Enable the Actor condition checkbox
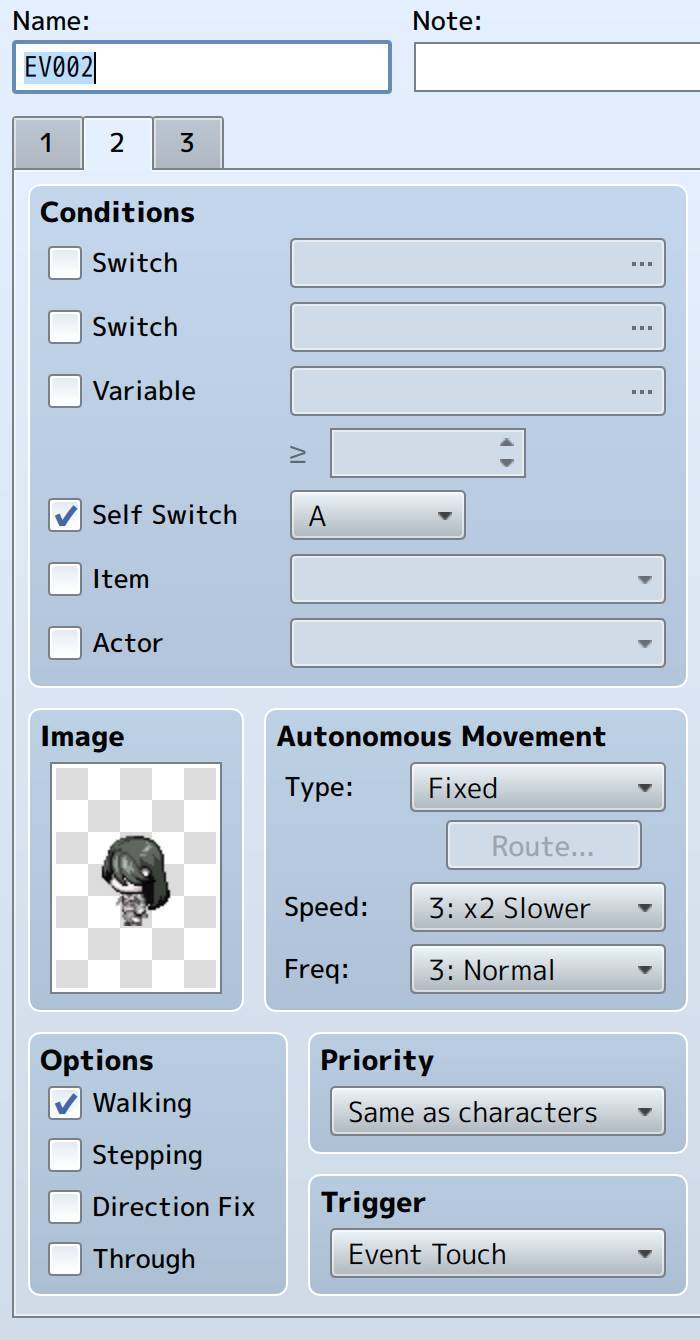 click(65, 643)
